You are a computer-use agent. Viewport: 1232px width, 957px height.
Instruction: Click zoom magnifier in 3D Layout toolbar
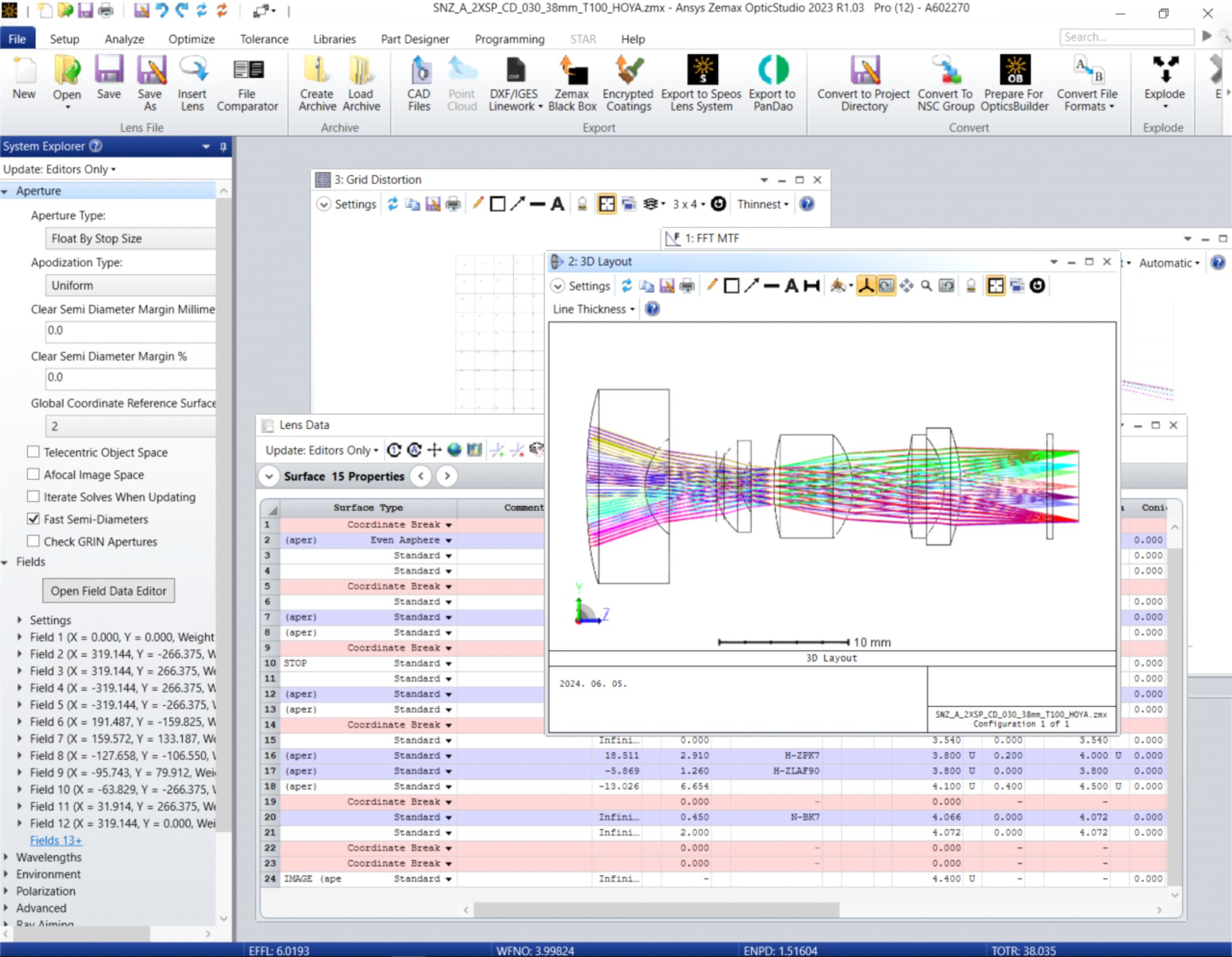coord(926,286)
